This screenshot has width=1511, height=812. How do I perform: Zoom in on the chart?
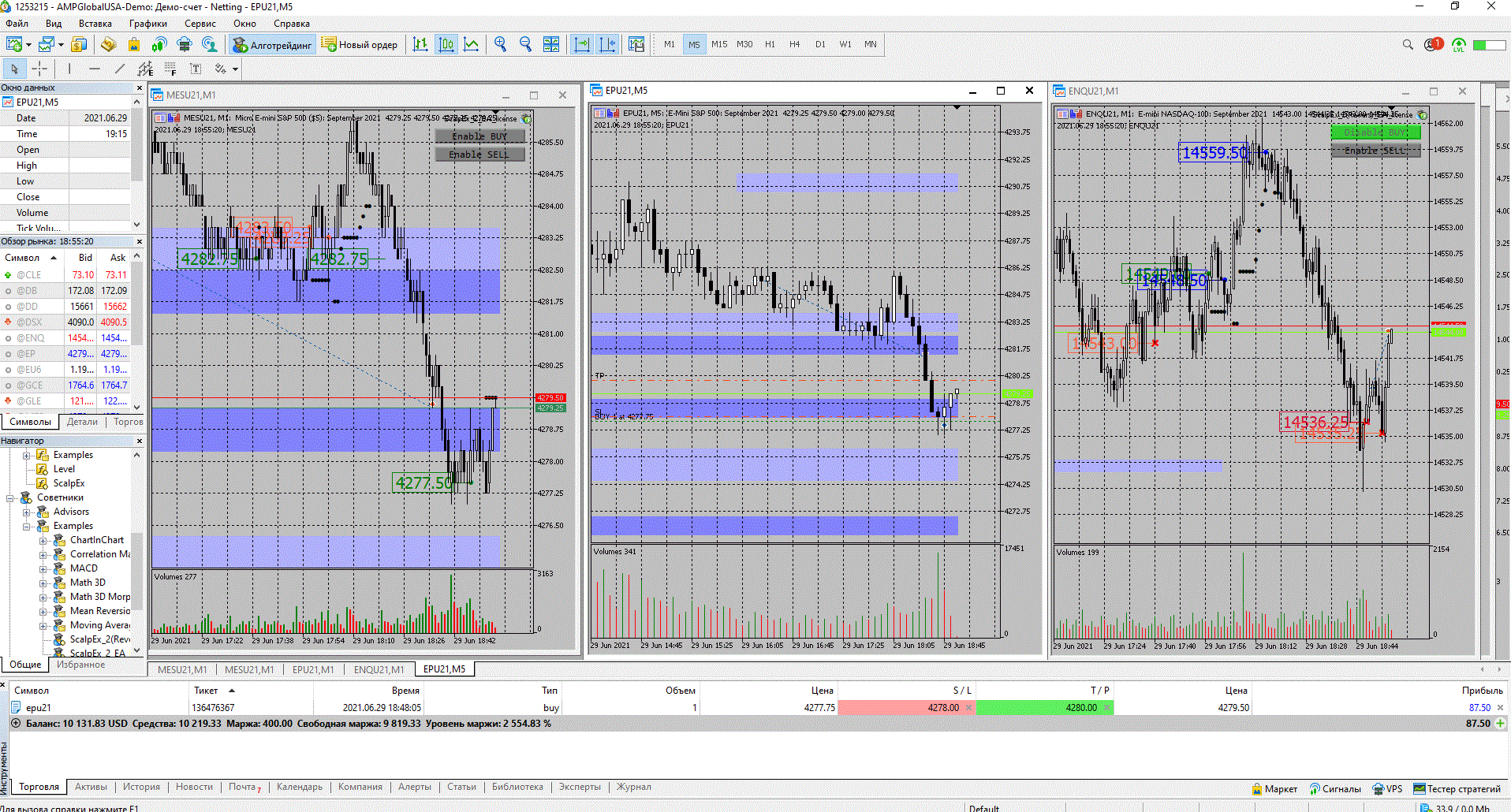(500, 45)
